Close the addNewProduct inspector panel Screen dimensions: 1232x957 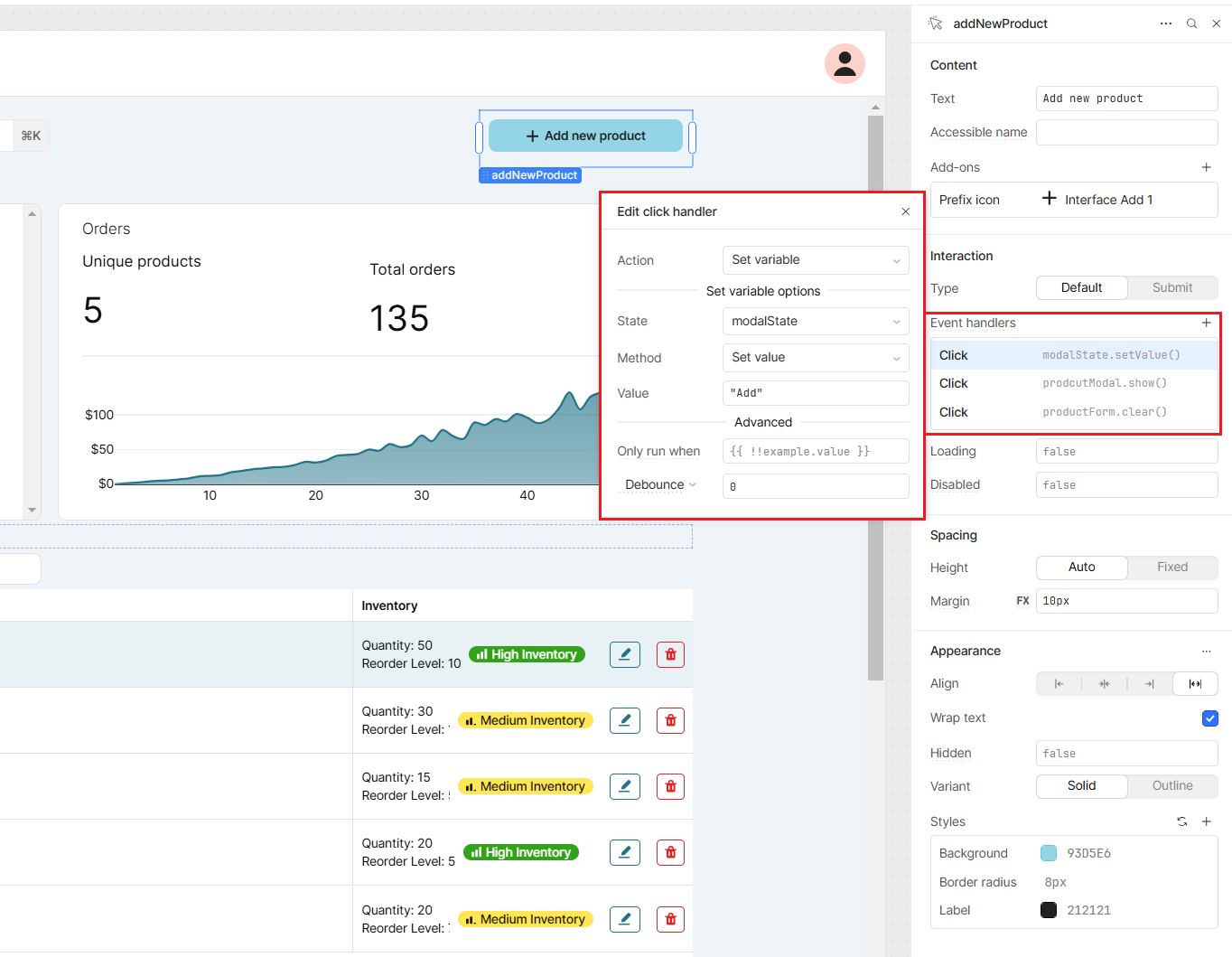(x=1216, y=23)
